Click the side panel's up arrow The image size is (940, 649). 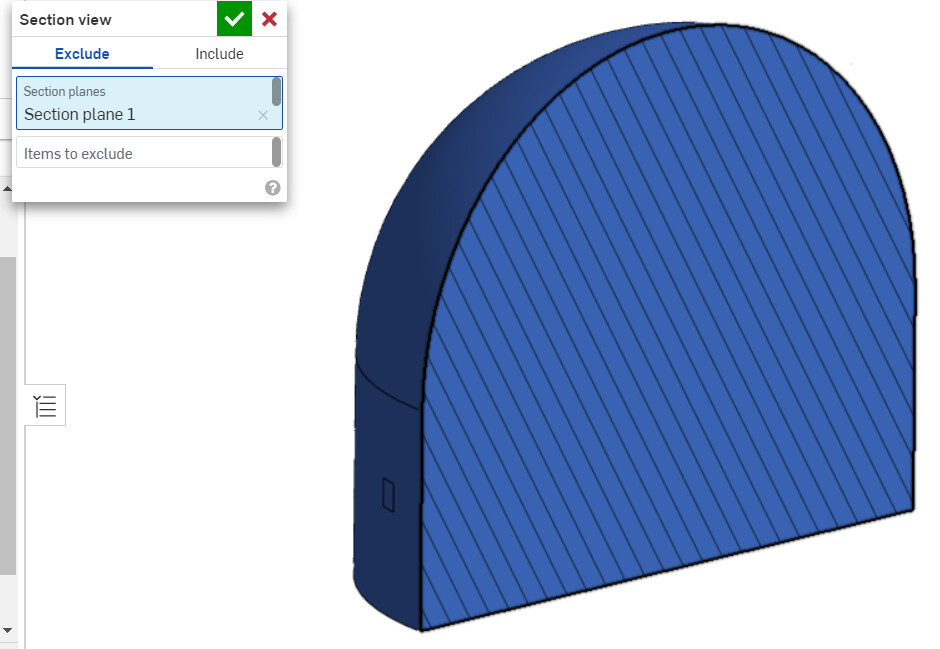pos(7,189)
